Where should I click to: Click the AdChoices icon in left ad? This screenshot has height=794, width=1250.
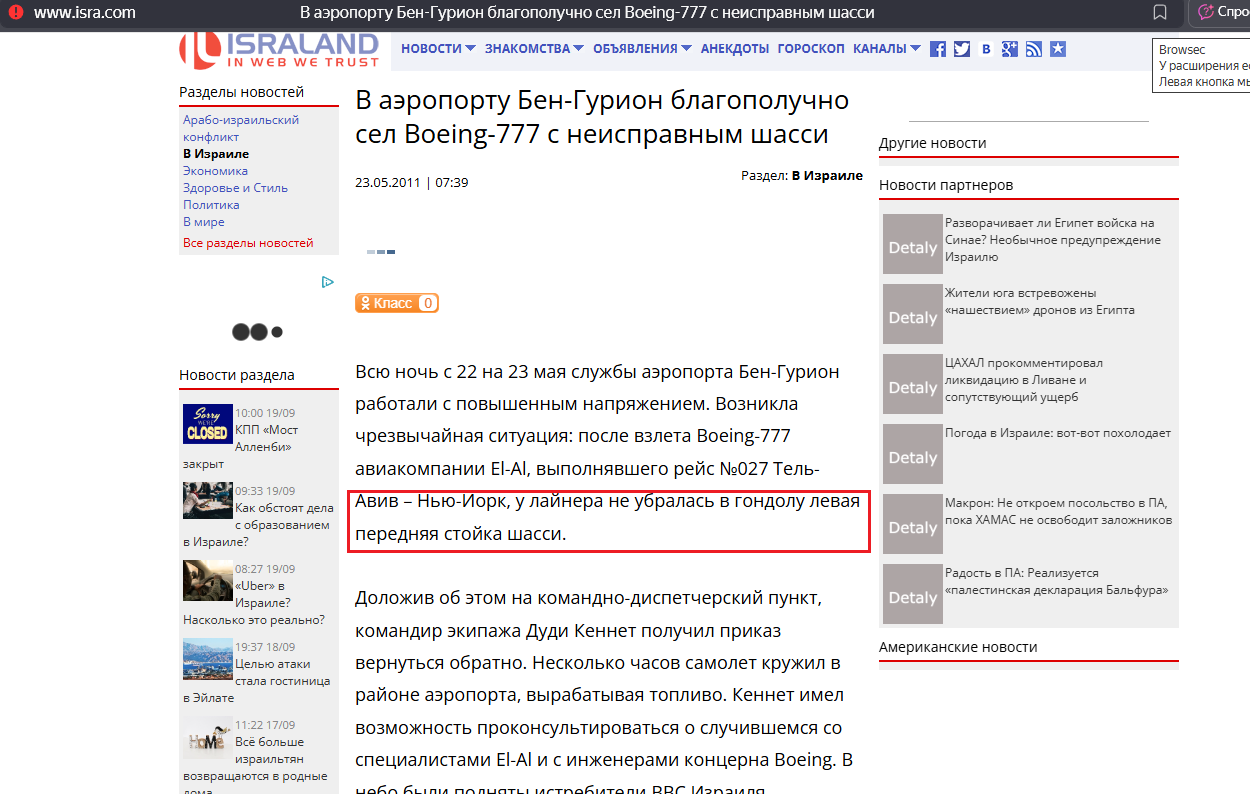[327, 282]
